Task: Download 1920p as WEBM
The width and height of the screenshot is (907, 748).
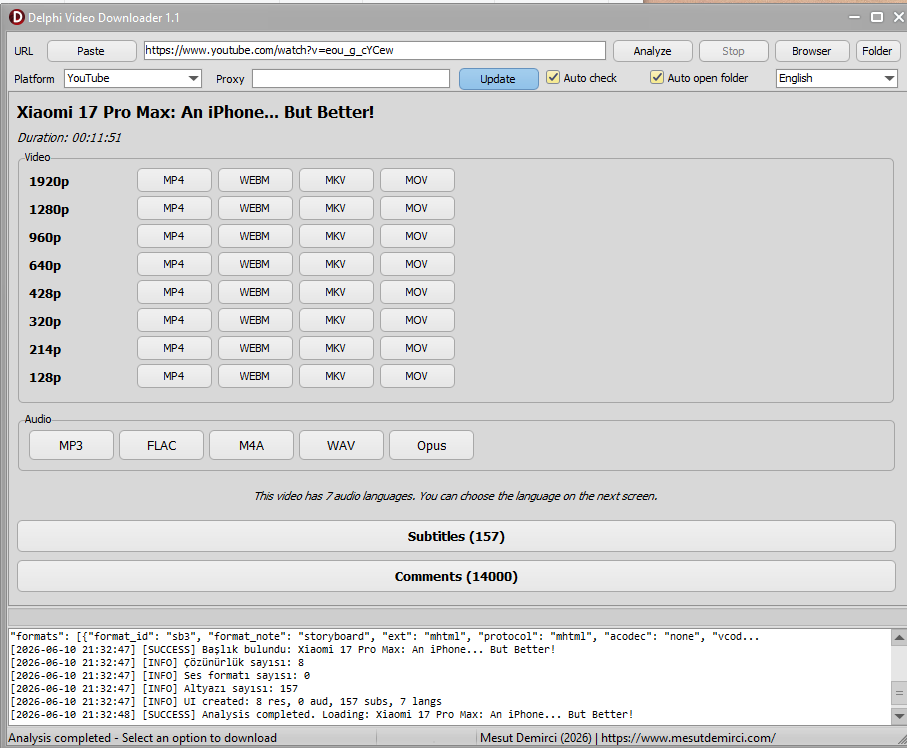Action: click(x=255, y=180)
